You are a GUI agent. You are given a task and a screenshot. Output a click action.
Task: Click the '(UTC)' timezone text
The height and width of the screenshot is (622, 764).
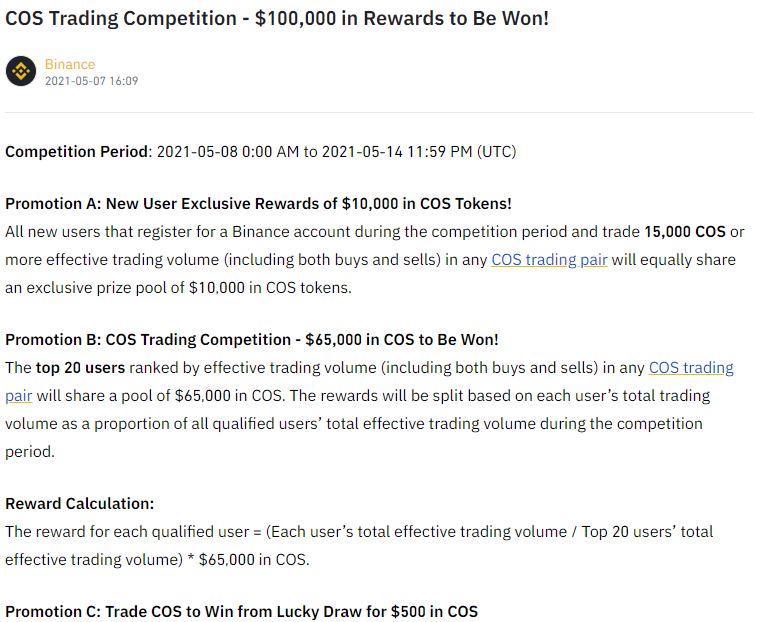496,152
